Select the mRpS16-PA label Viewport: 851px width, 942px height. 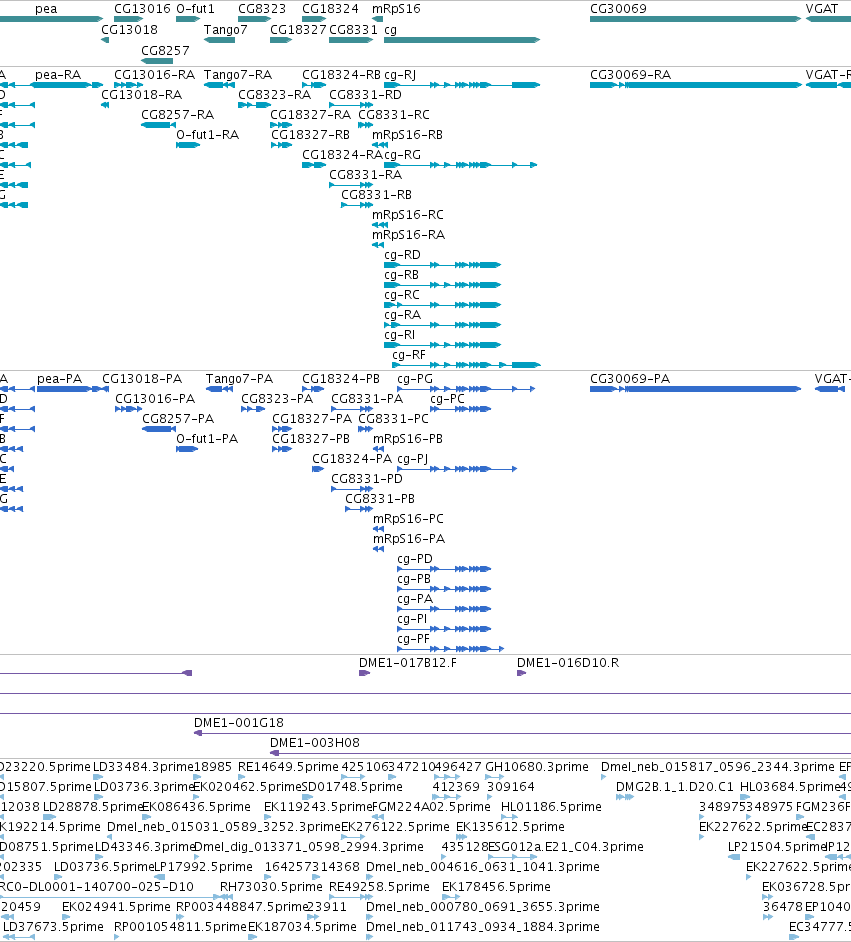(x=409, y=538)
